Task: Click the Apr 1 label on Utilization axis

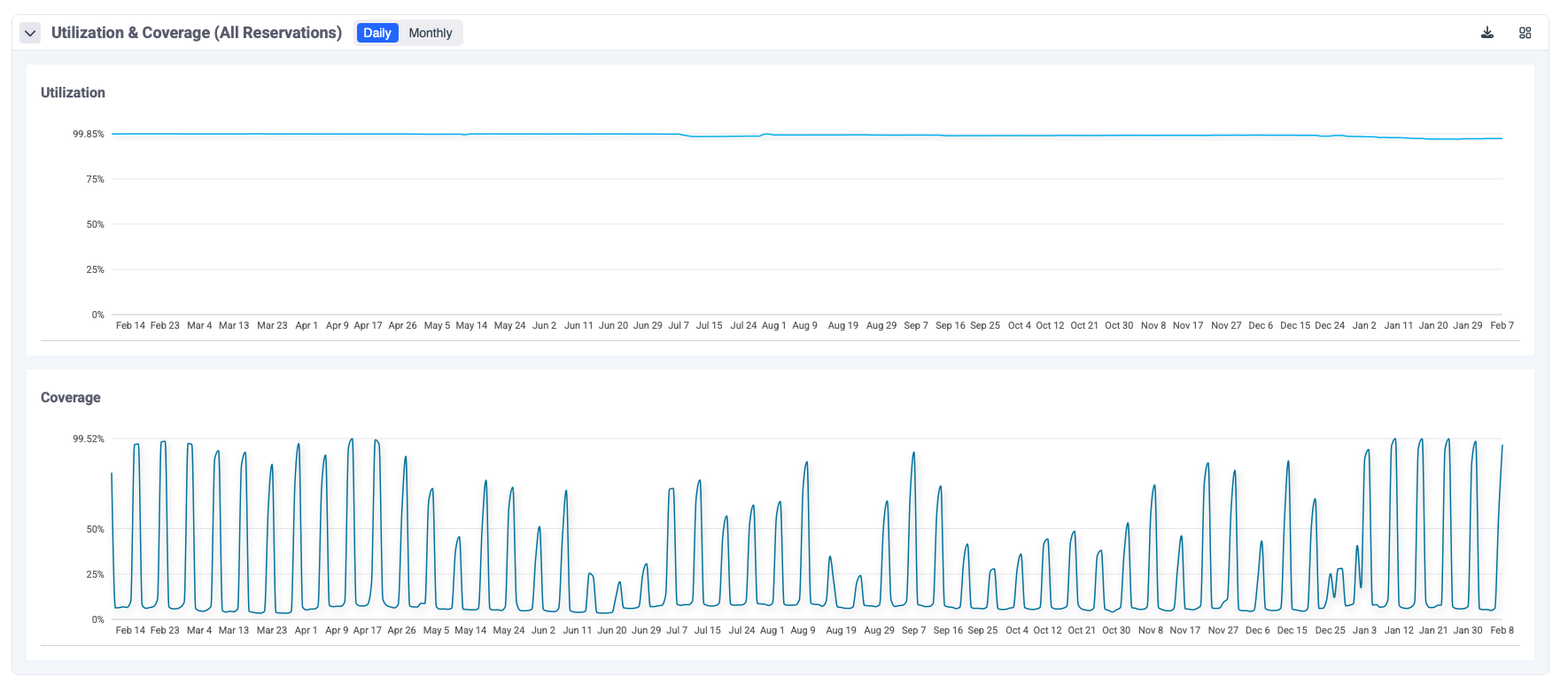Action: [x=307, y=325]
